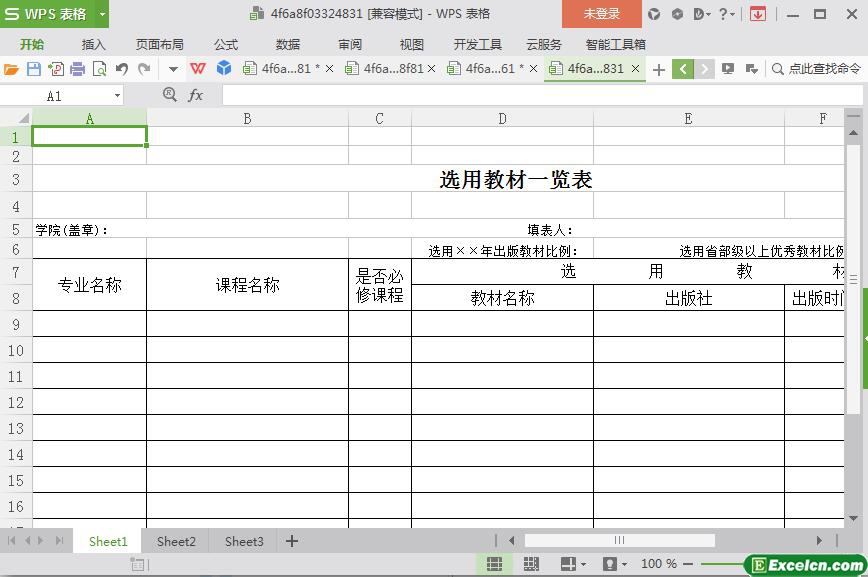Viewport: 868px width, 577px height.
Task: Click the 100 % zoom level text
Action: click(x=659, y=564)
